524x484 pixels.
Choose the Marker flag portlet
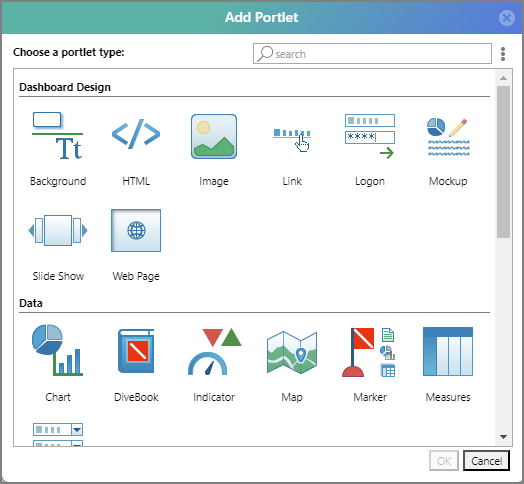369,352
